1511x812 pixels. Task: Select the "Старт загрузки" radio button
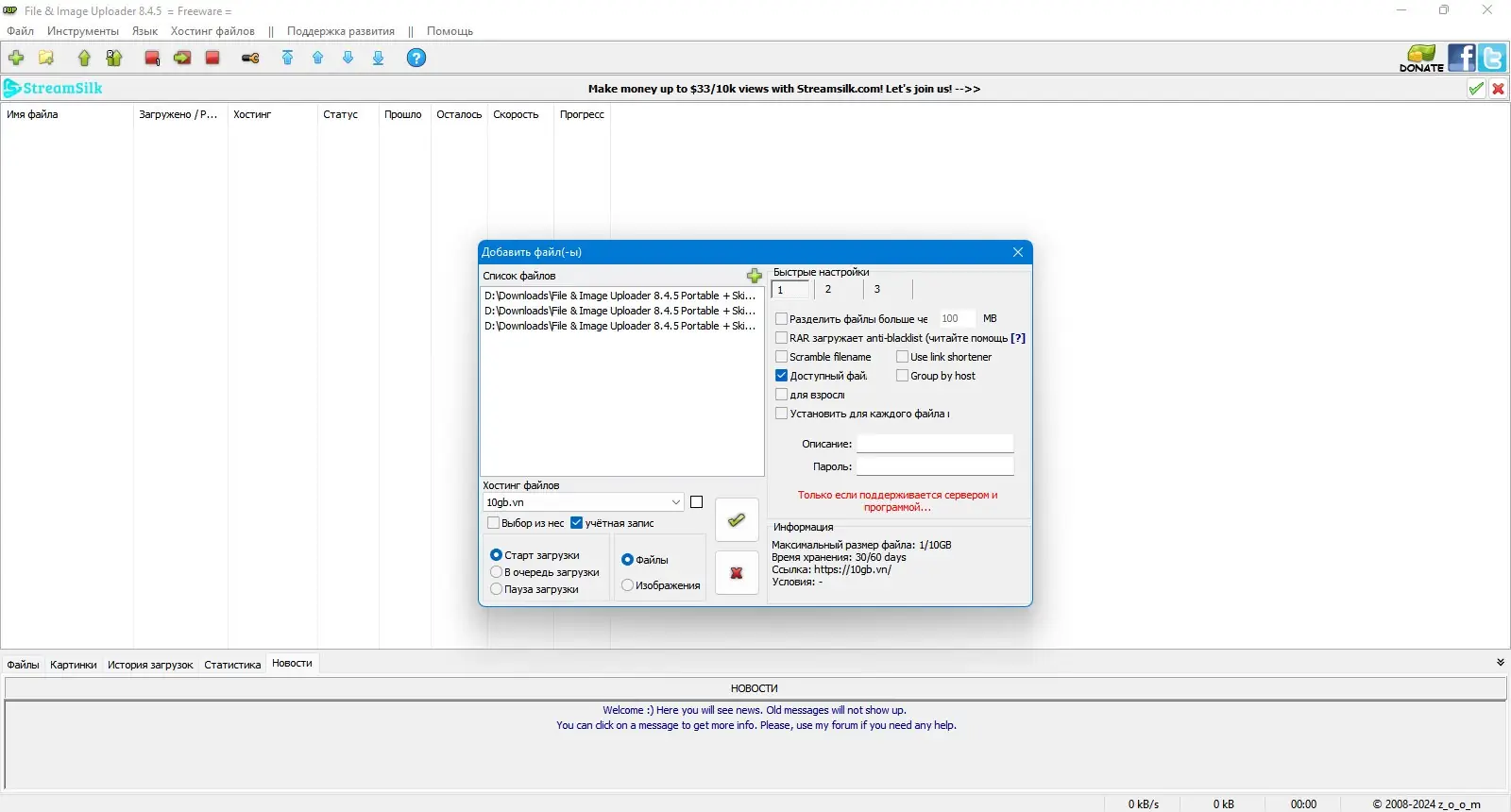(496, 555)
